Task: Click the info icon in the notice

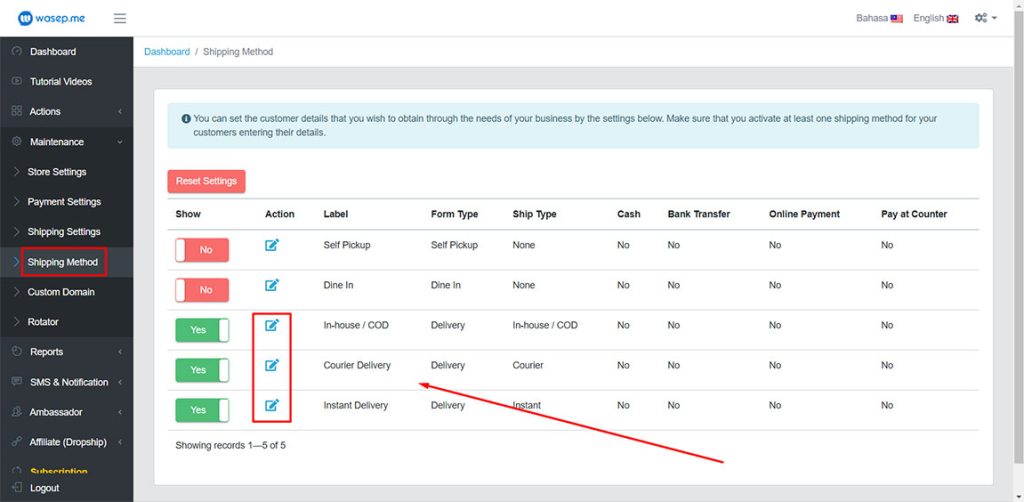Action: (186, 119)
